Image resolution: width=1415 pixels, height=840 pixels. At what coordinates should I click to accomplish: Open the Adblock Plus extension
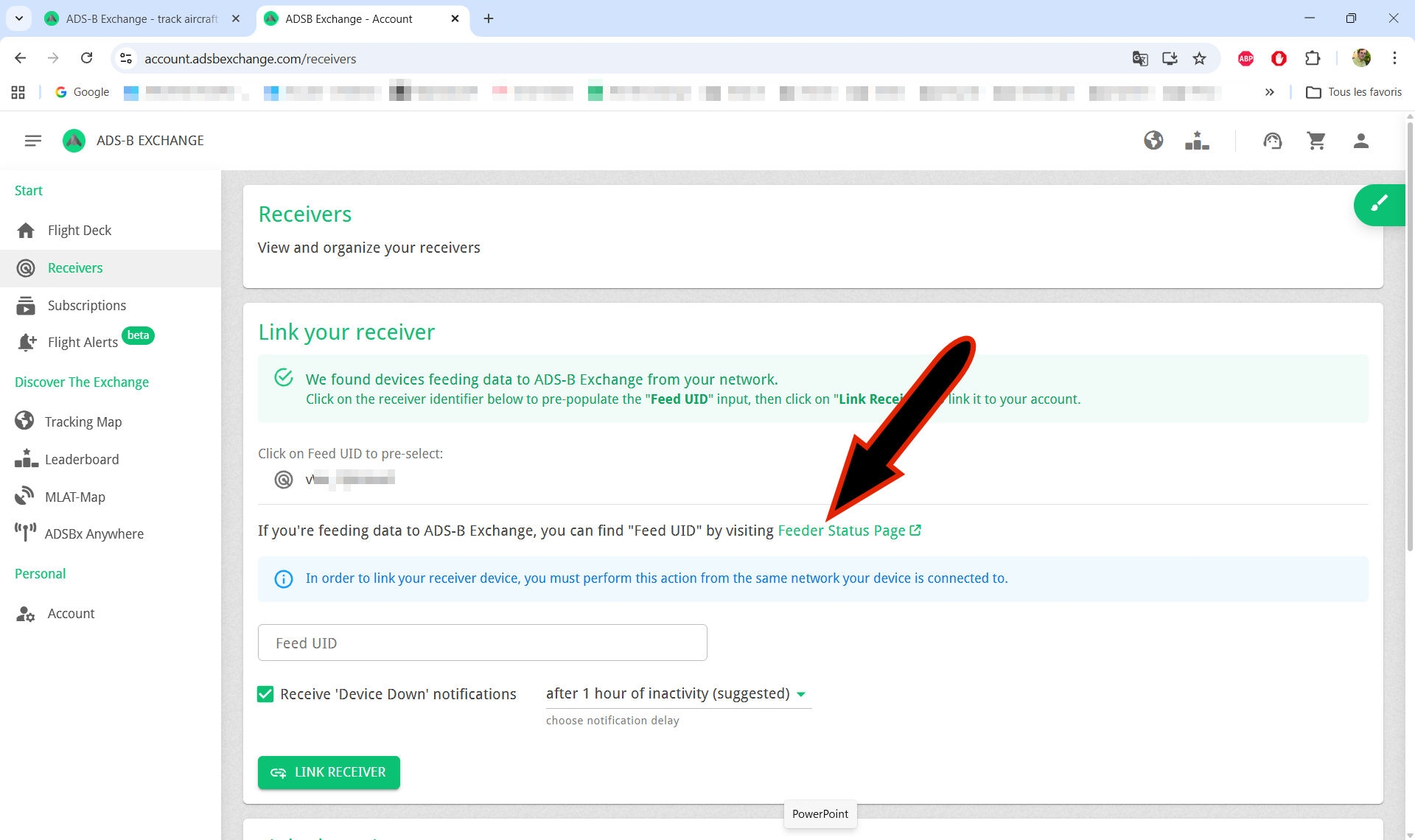coord(1246,58)
